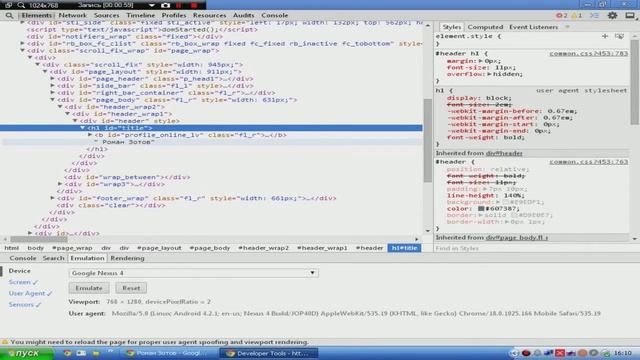Screen dimensions: 640x360
Task: Switch to the Profiles panel
Action: tap(174, 15)
